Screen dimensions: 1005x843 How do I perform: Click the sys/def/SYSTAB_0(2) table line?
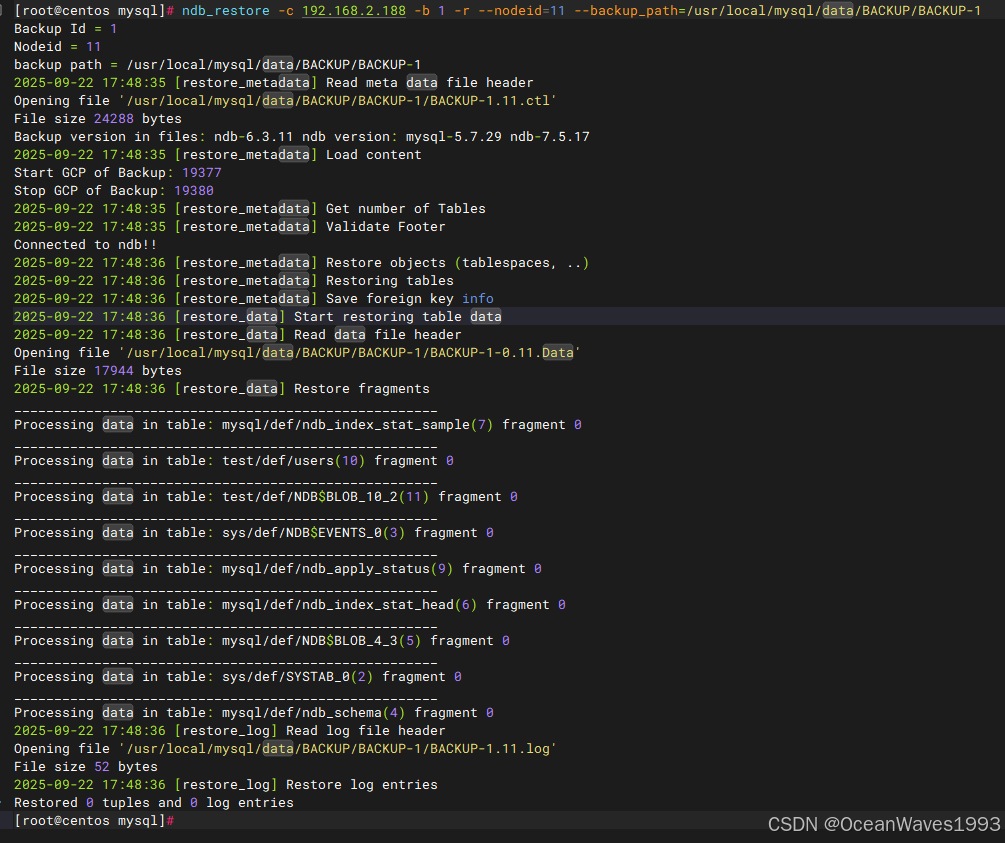(x=238, y=676)
